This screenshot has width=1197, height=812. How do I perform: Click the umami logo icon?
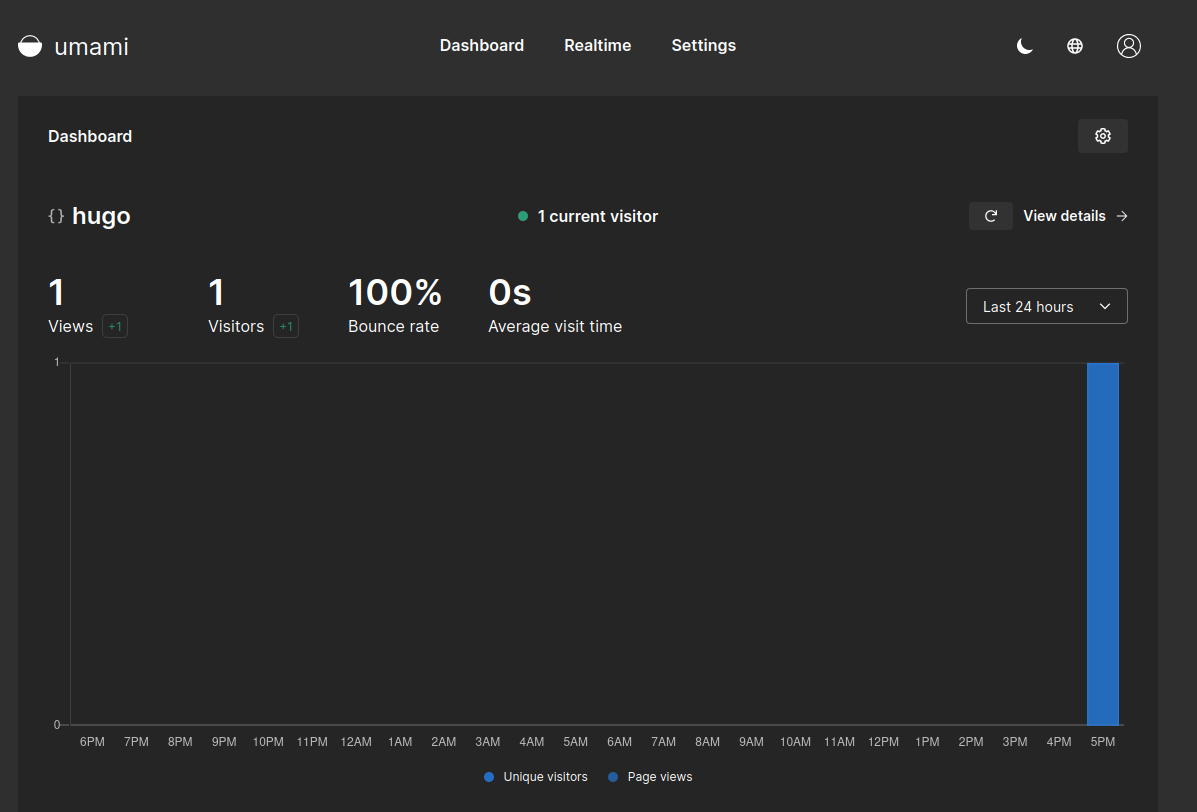click(30, 46)
